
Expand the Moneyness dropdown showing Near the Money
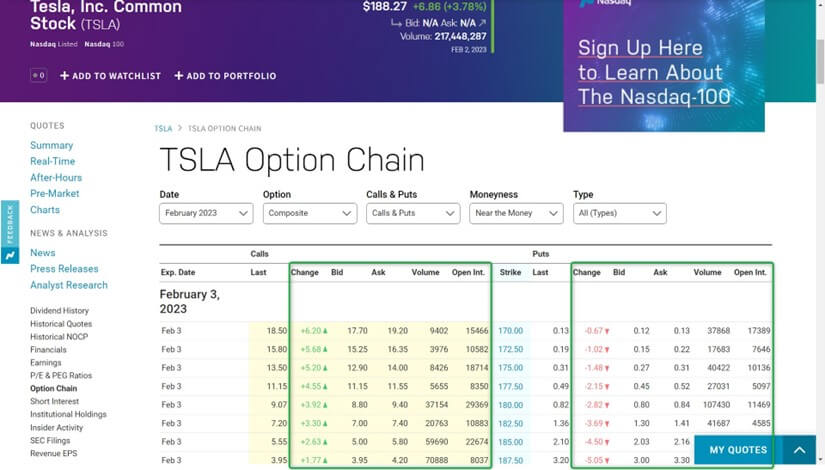click(515, 213)
